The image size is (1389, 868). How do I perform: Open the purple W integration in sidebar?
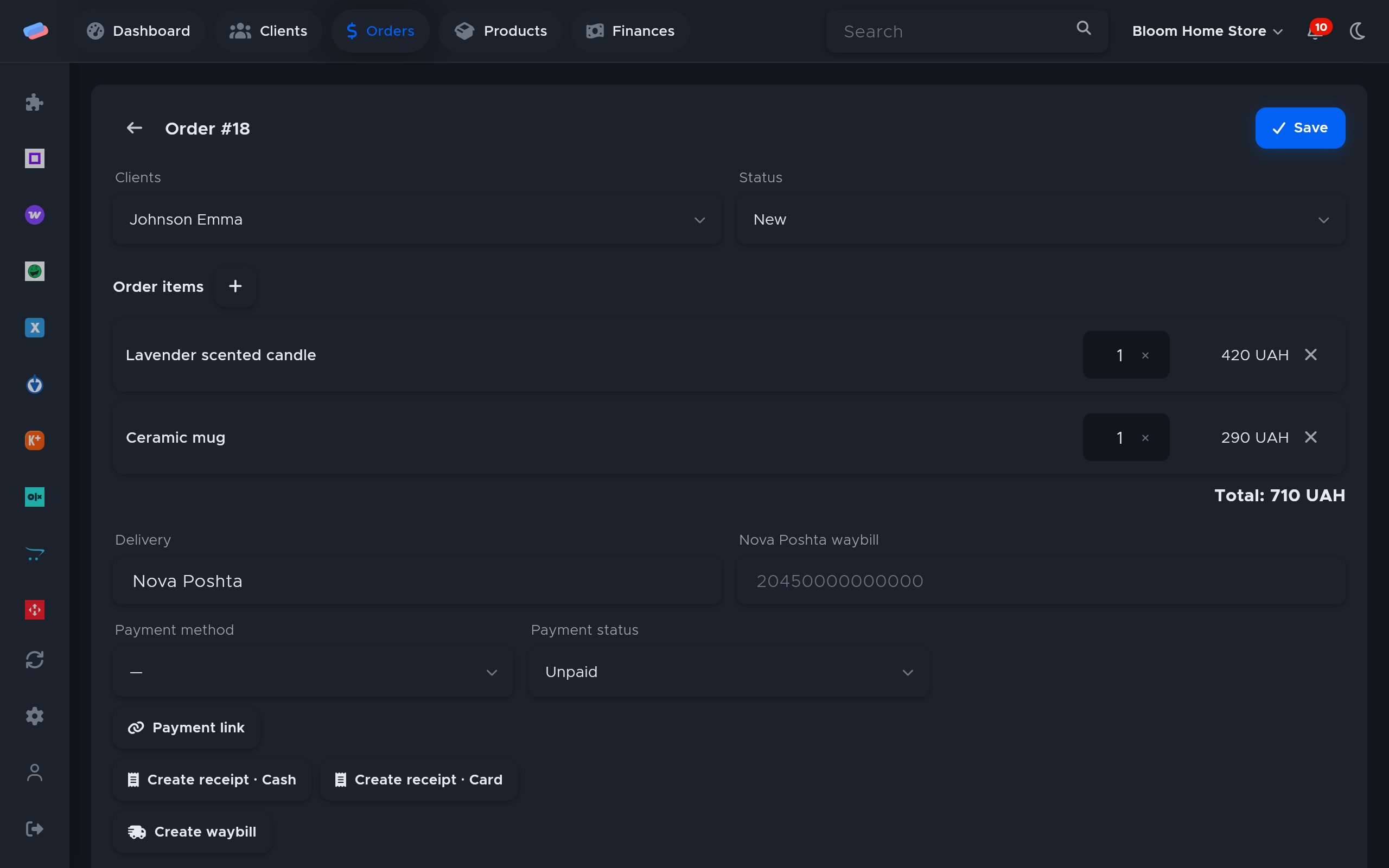point(34,215)
